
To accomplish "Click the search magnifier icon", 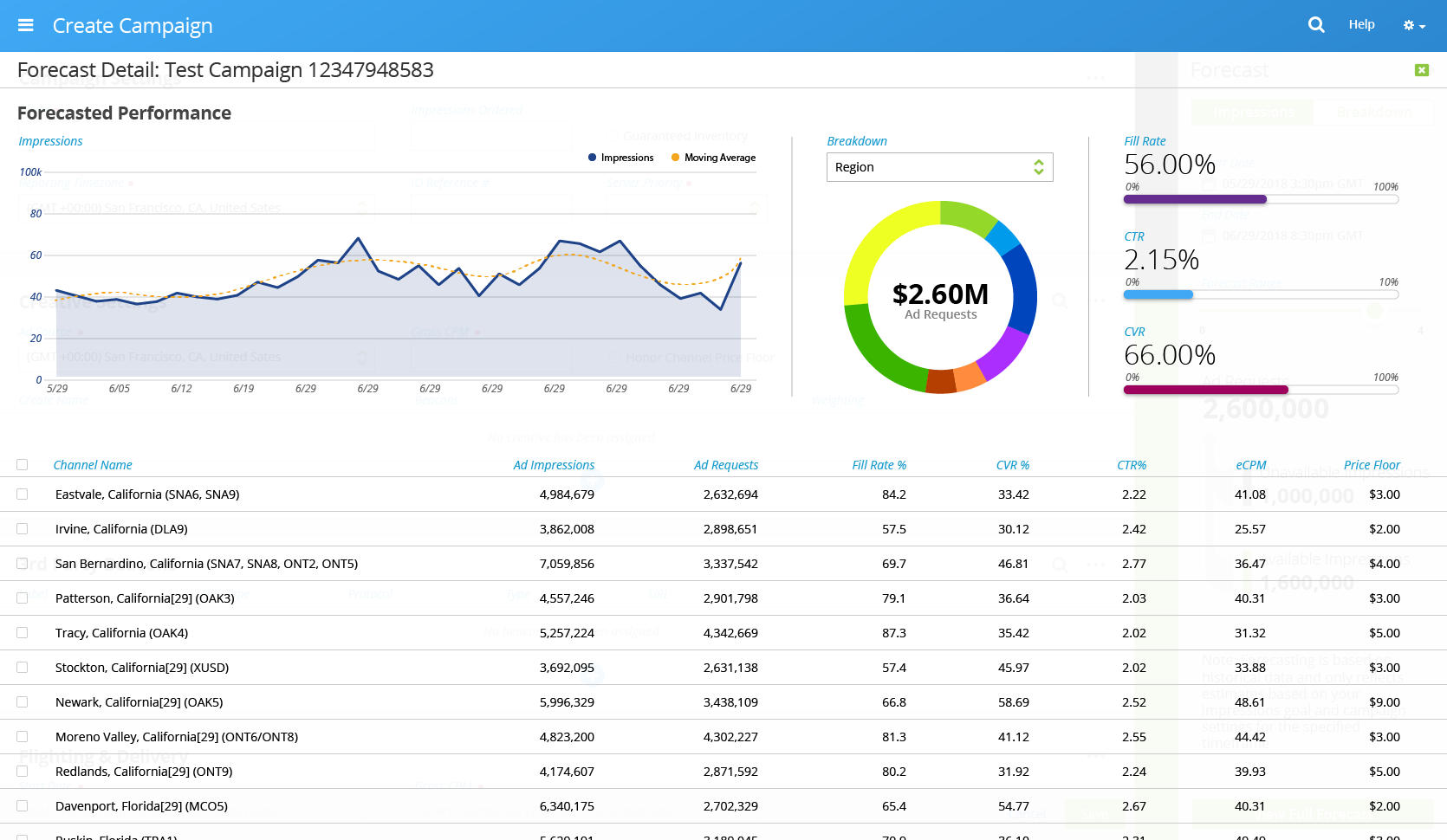I will click(x=1316, y=25).
